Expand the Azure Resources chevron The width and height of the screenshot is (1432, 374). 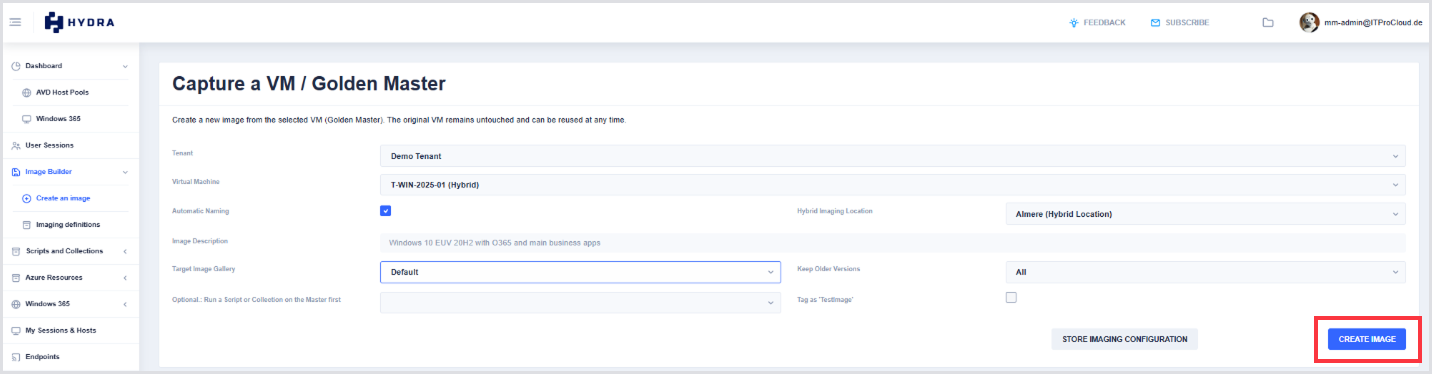[125, 278]
